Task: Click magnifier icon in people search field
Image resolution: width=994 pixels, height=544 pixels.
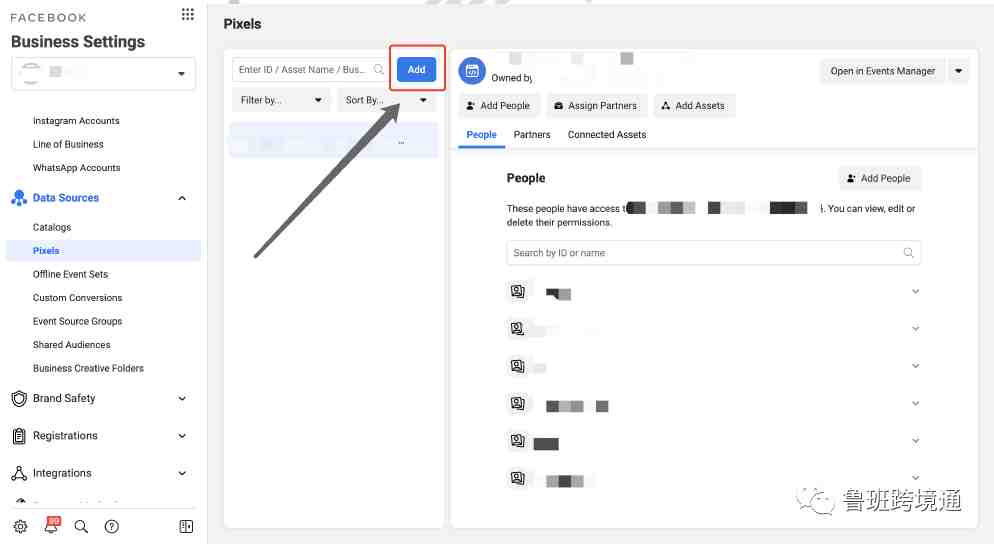Action: 908,252
